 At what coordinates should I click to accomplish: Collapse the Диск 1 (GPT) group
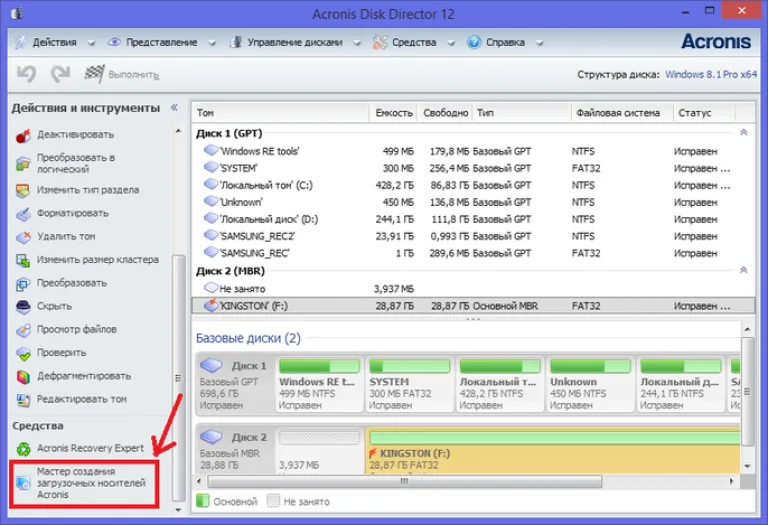744,132
